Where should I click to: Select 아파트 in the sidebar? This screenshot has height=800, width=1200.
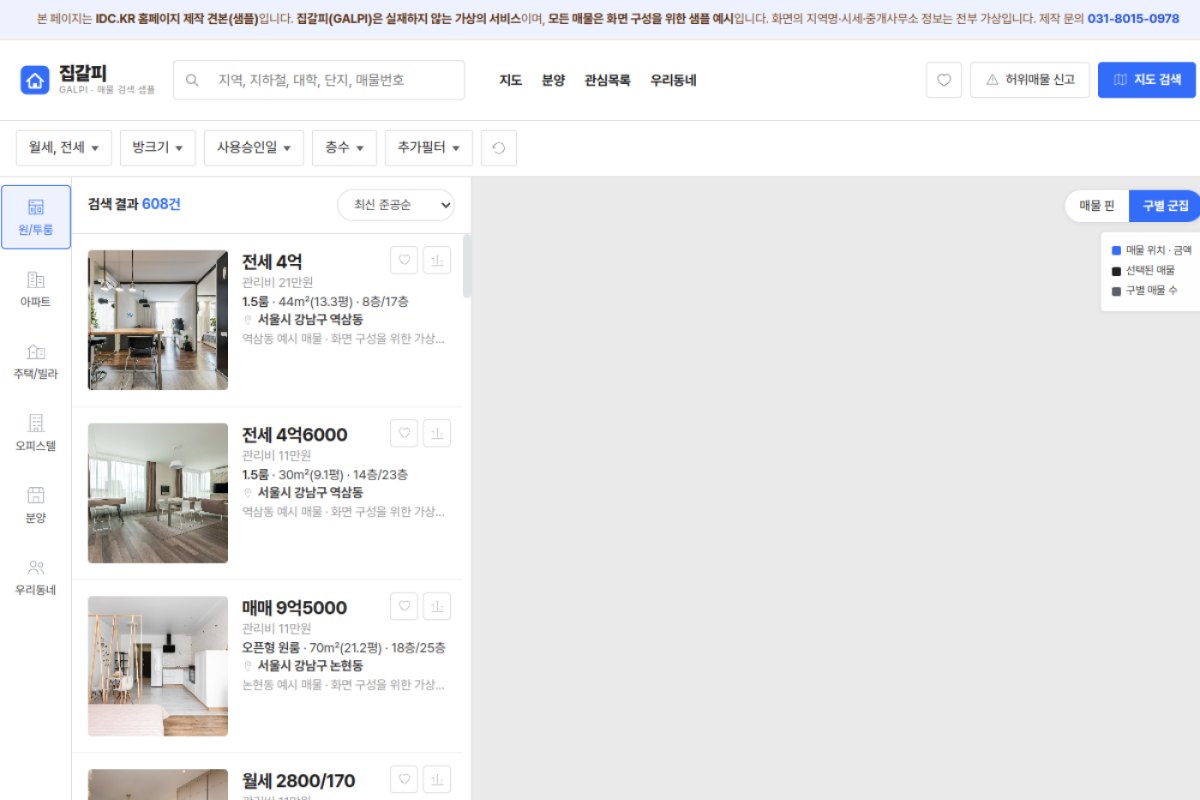pyautogui.click(x=36, y=289)
